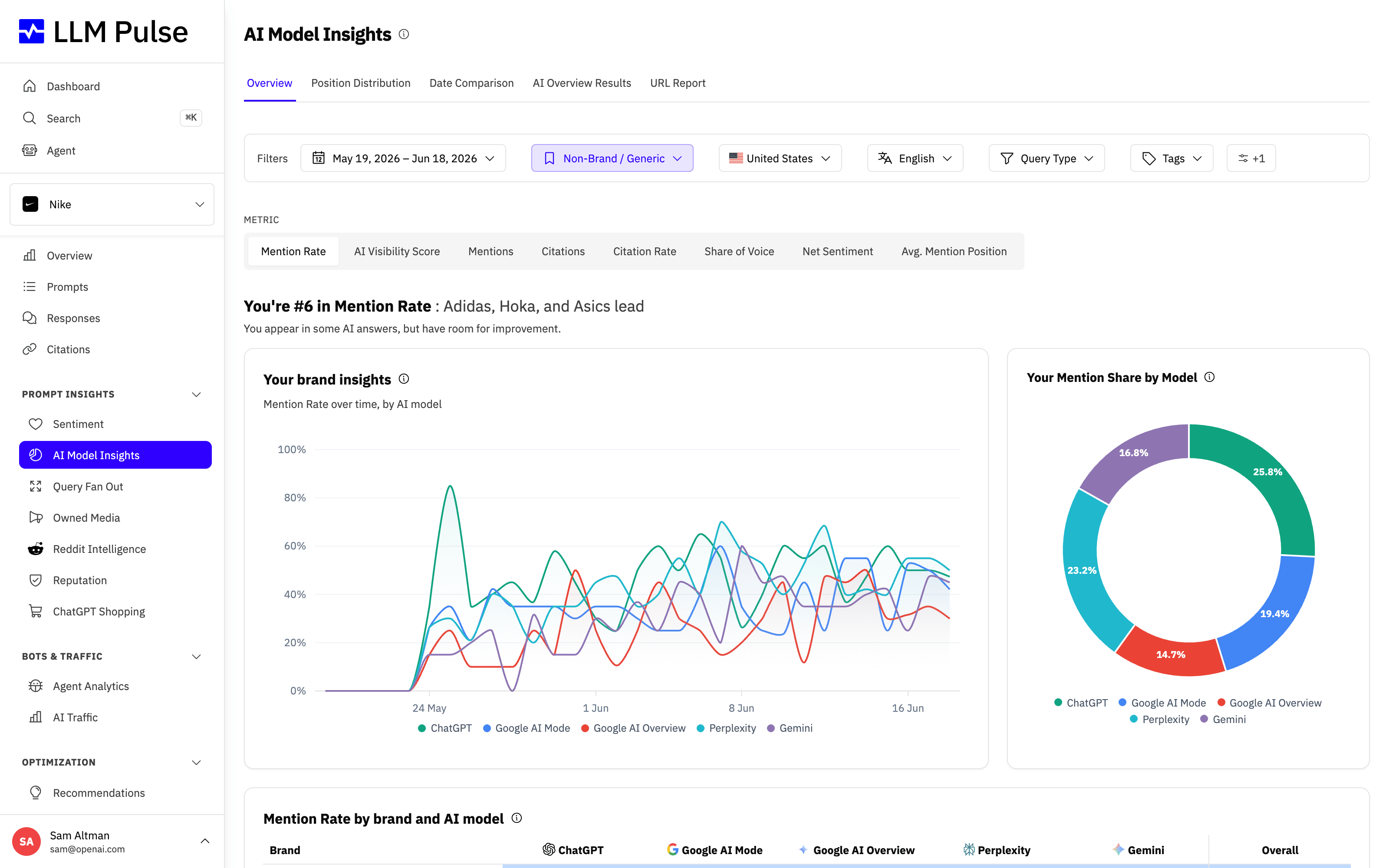Toggle ChatGPT series in line chart legend
This screenshot has width=1389, height=868.
[x=445, y=728]
